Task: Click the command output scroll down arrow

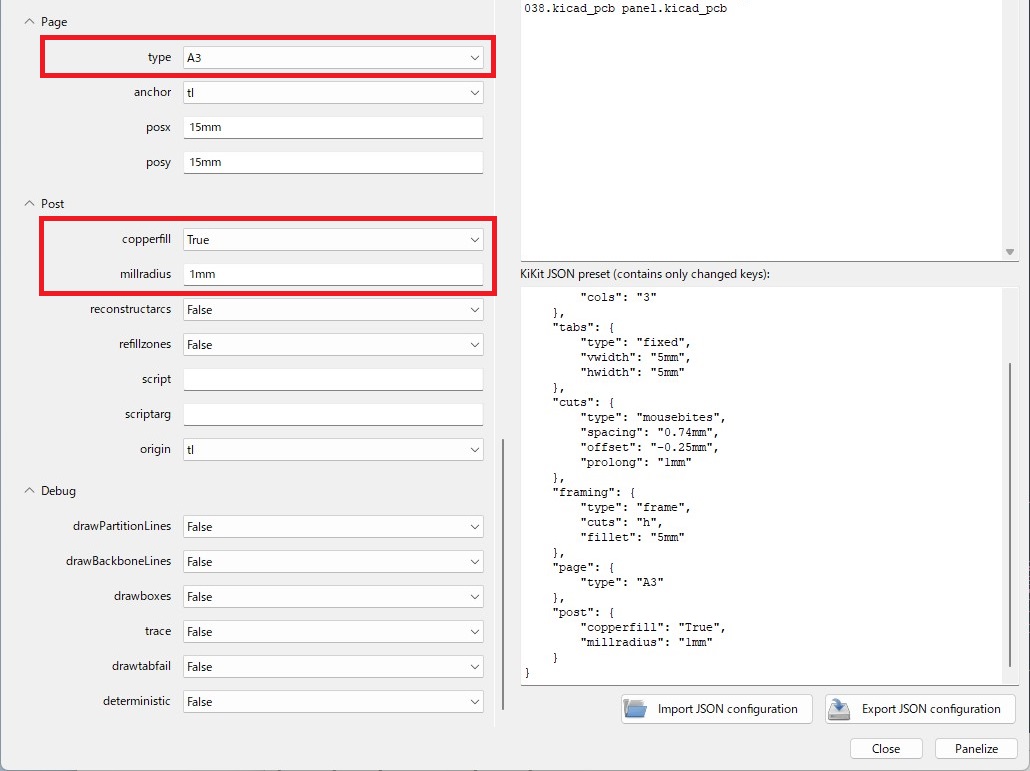Action: click(1009, 252)
